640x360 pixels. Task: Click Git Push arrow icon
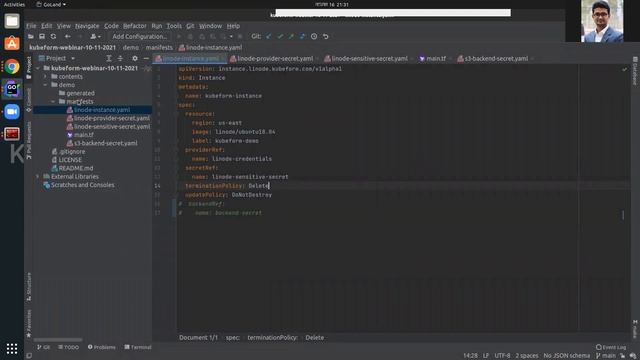pyautogui.click(x=291, y=36)
